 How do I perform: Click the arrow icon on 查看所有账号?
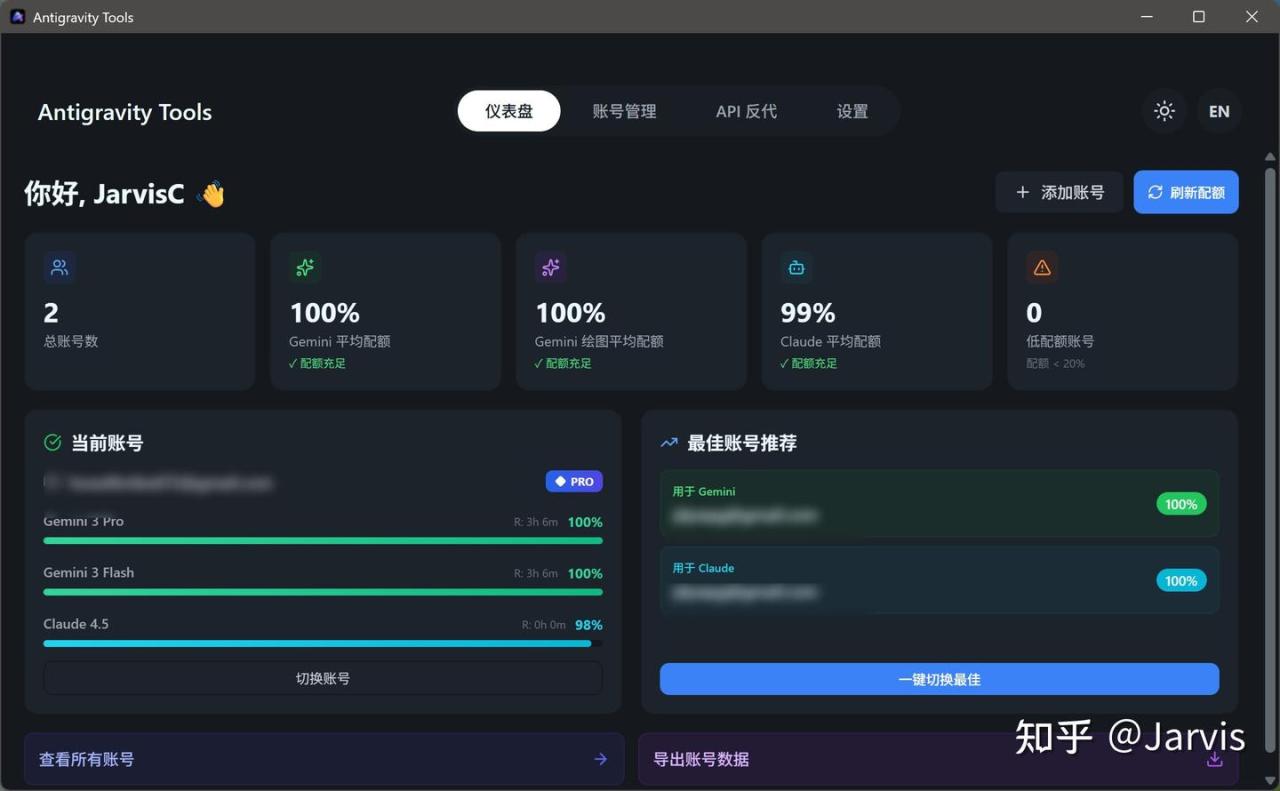[x=600, y=759]
